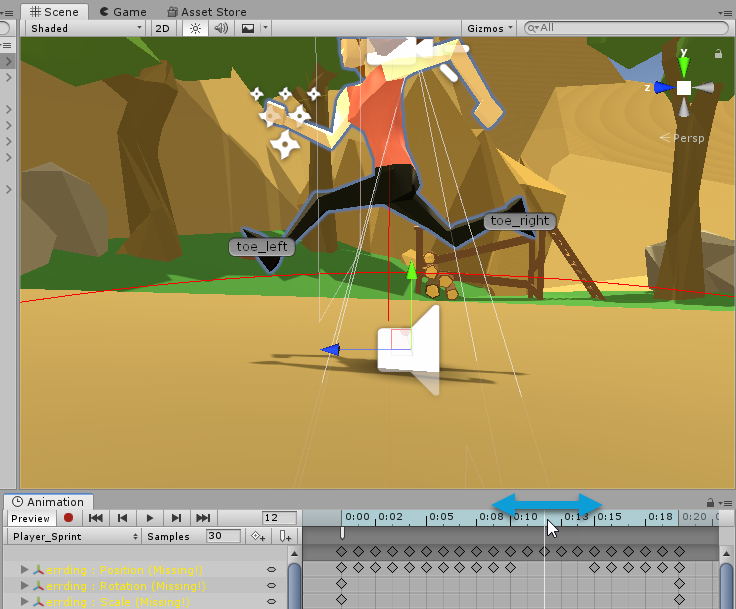Click the record keyframes button
Screen dimensions: 736x609
pyautogui.click(x=69, y=518)
